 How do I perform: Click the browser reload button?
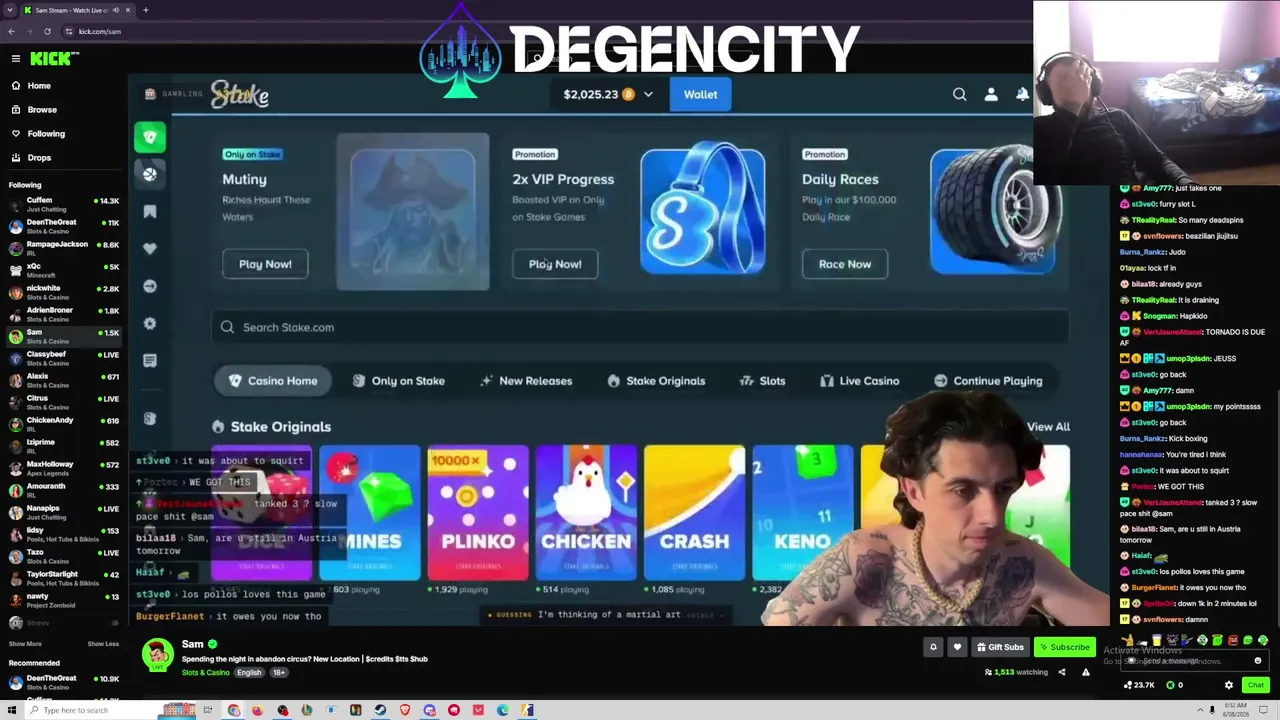click(x=49, y=32)
